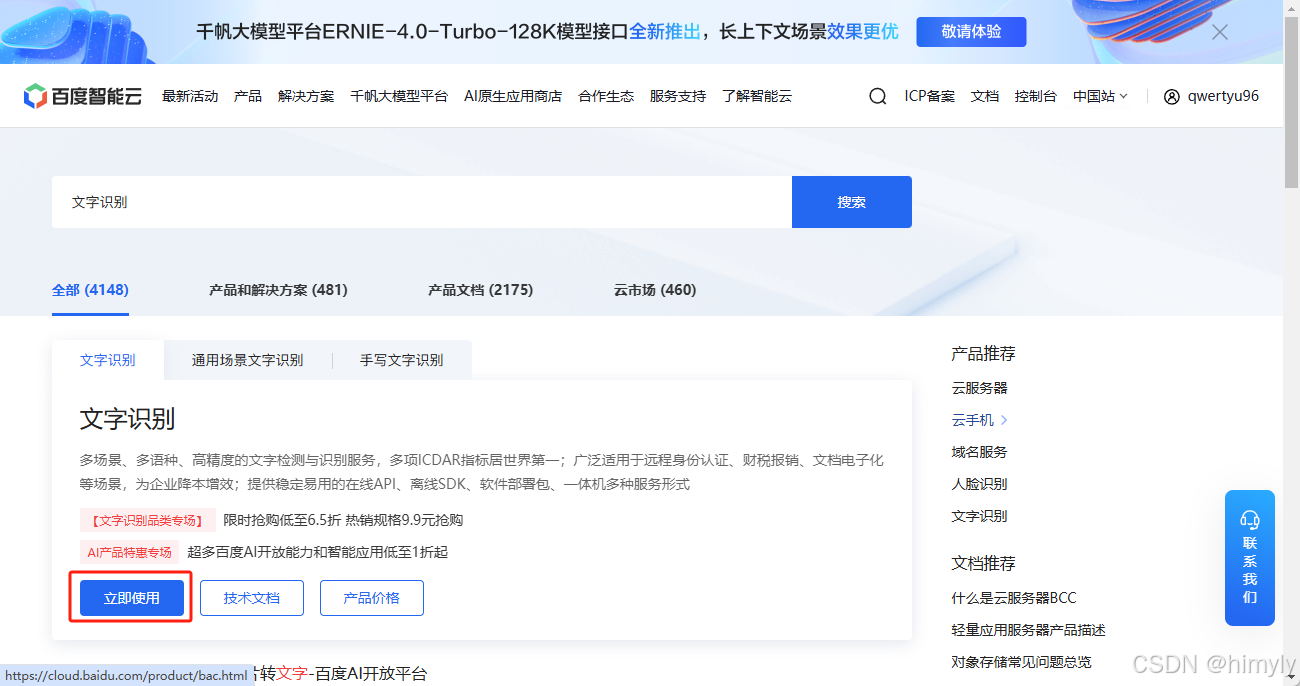Open the 最新活动 menu

coord(190,96)
